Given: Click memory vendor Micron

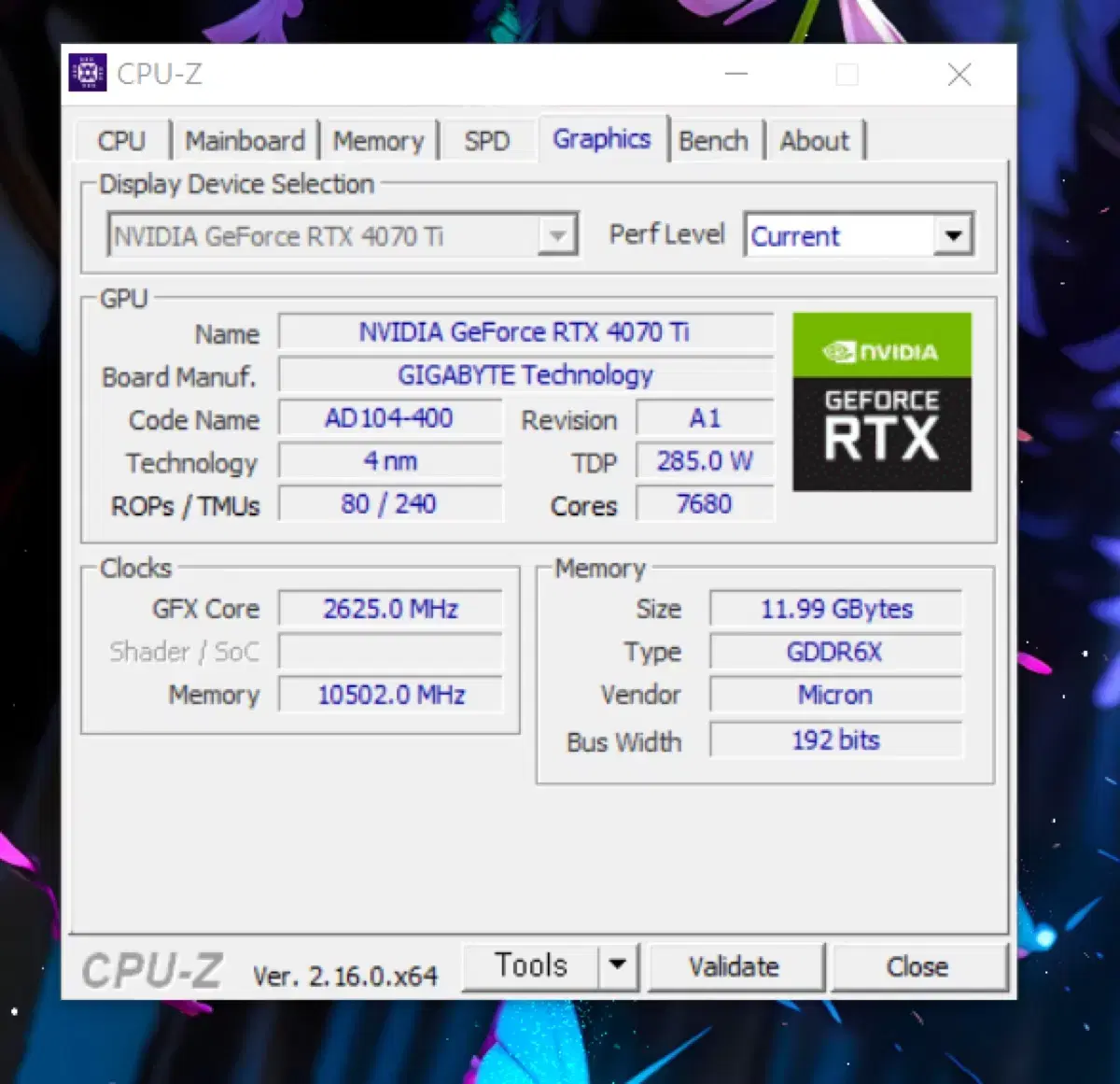Looking at the screenshot, I should tap(836, 695).
